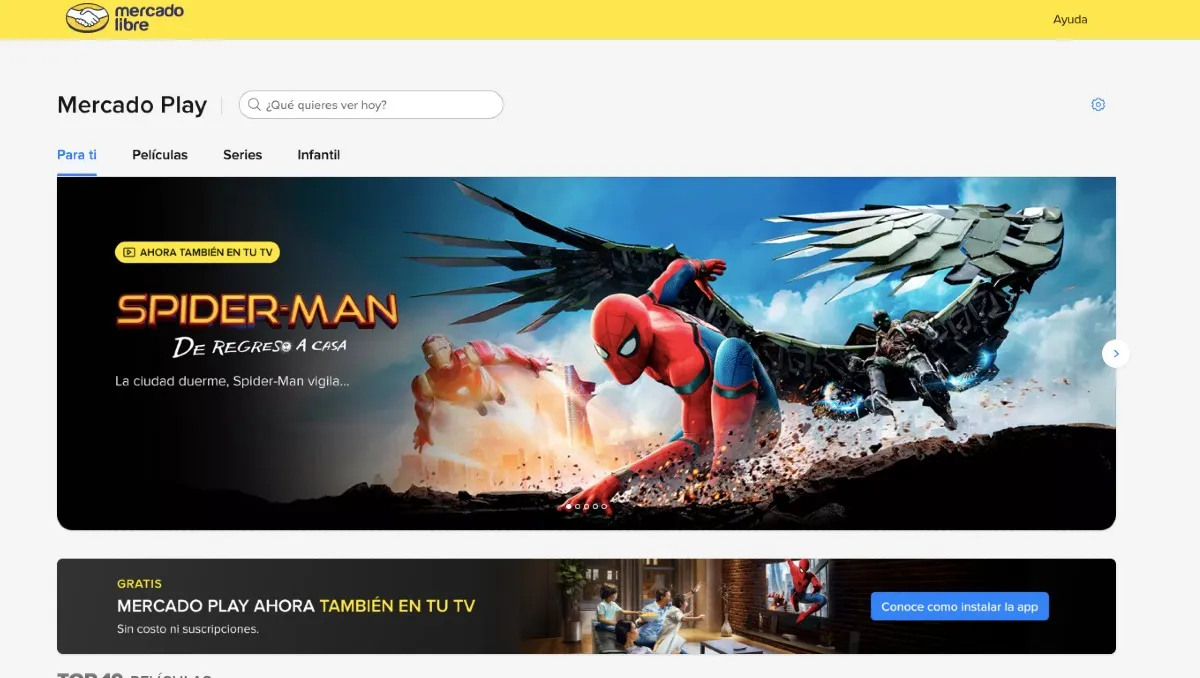Switch to the fourth carousel slide dot
Viewport: 1200px width, 678px height.
point(595,506)
